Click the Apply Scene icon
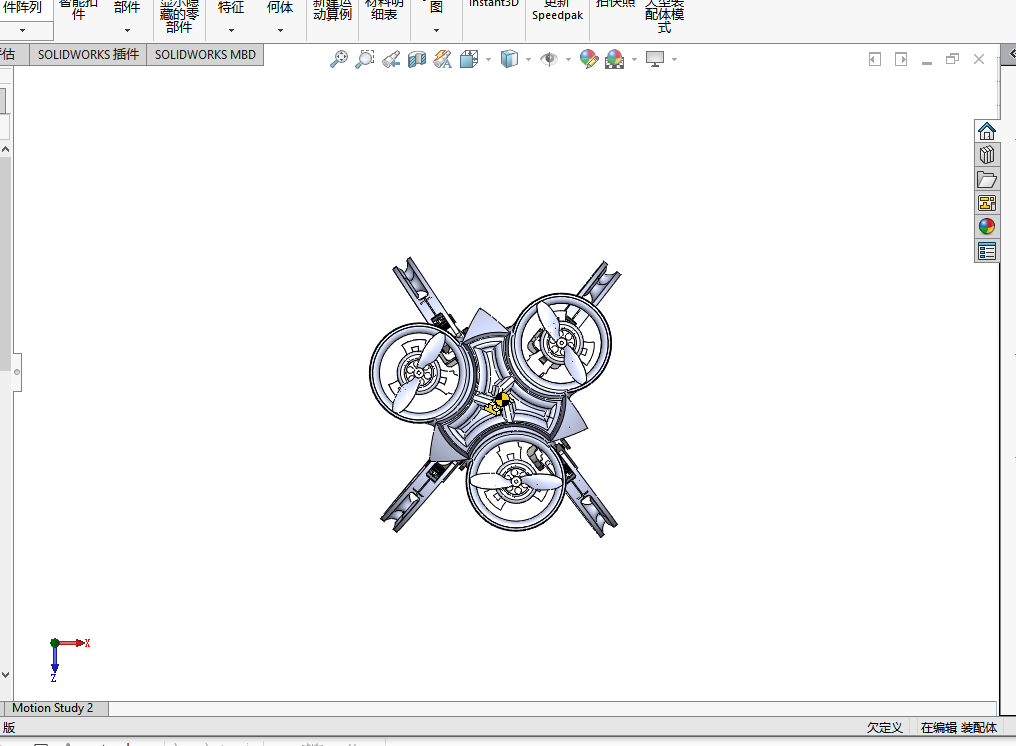The height and width of the screenshot is (746, 1016). (614, 59)
